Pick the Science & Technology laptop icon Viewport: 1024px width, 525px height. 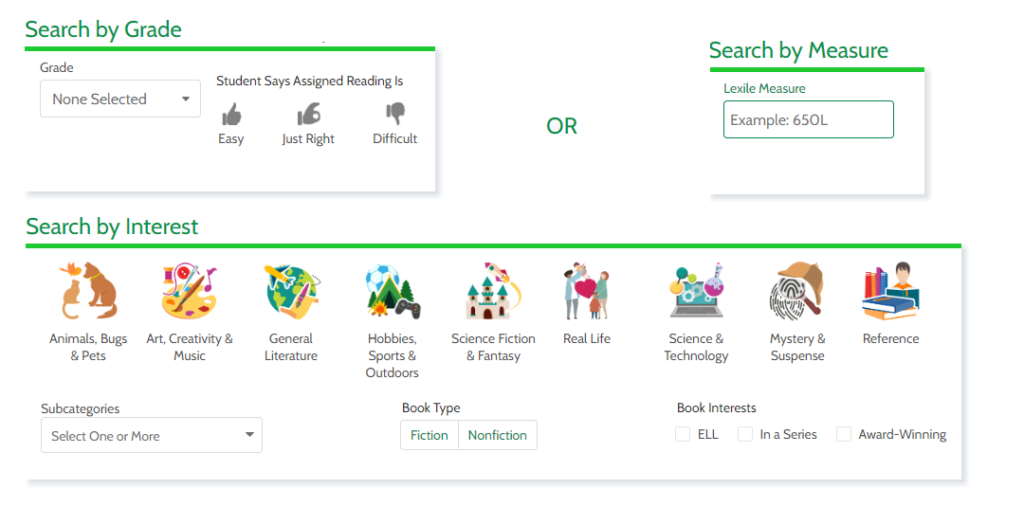696,291
